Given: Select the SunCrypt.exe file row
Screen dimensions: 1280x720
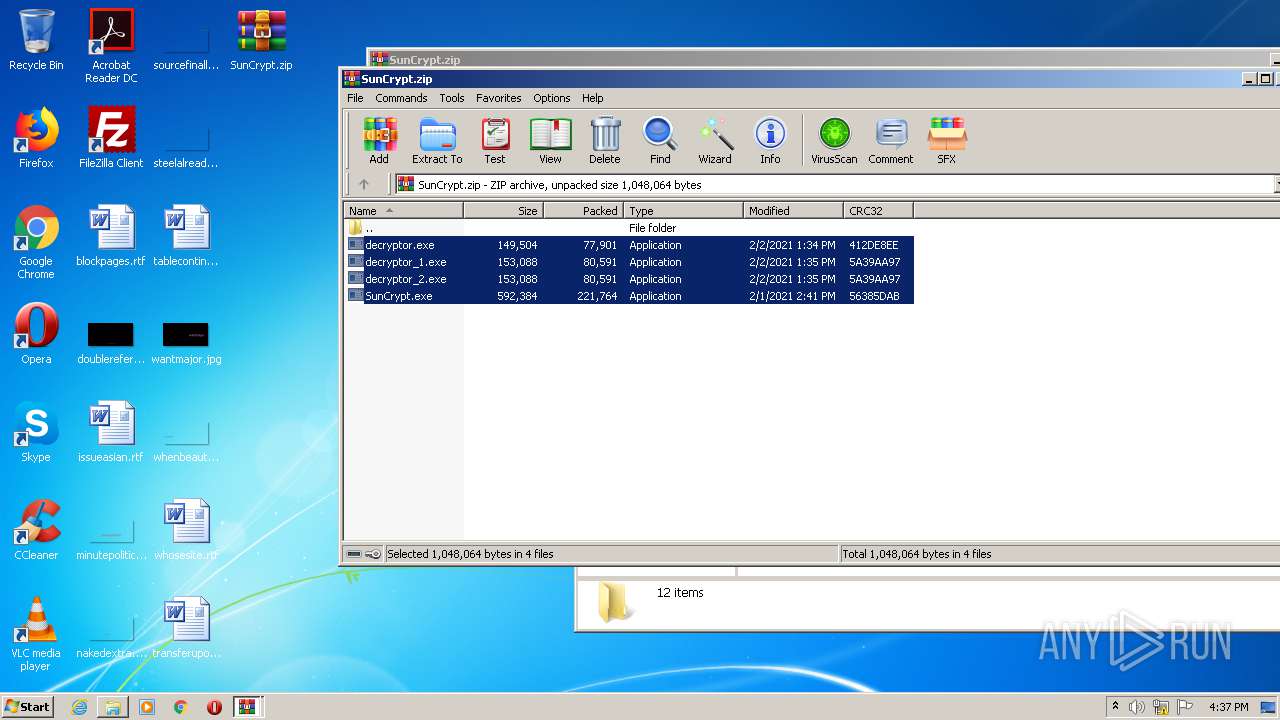Looking at the screenshot, I should click(x=629, y=296).
